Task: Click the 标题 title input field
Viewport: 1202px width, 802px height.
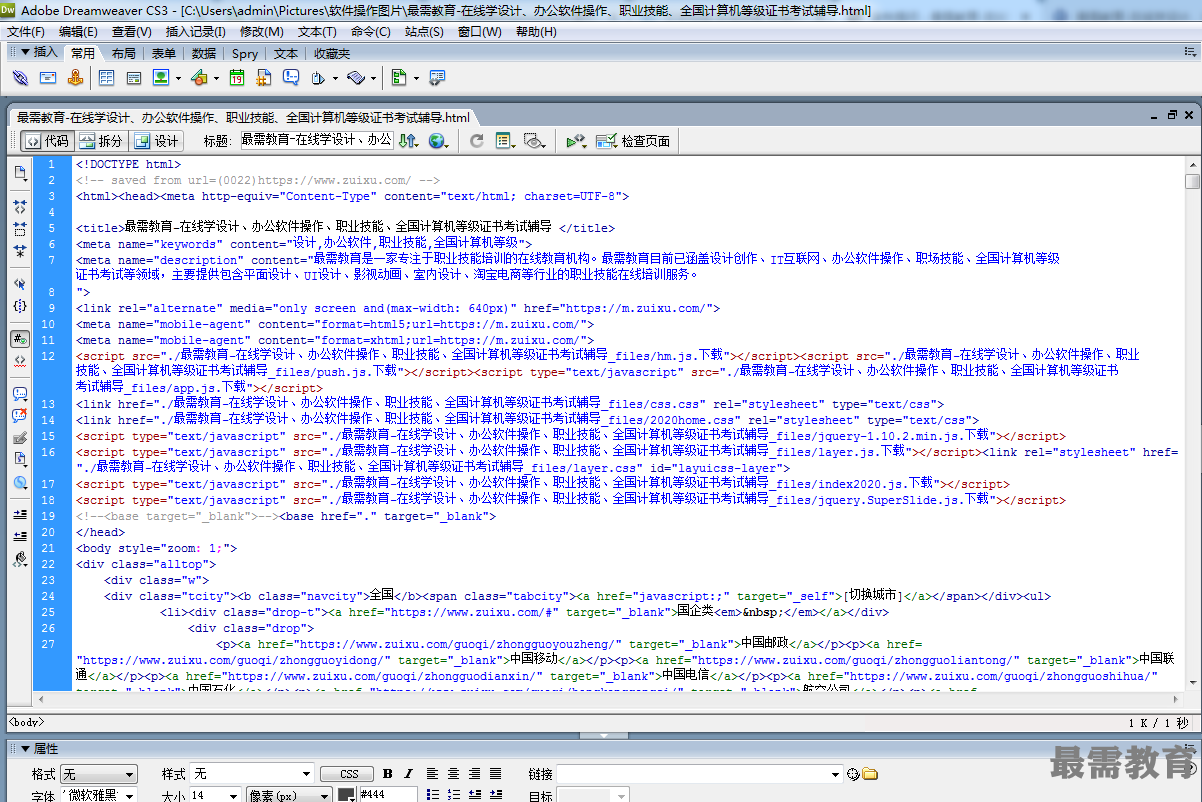Action: point(315,141)
